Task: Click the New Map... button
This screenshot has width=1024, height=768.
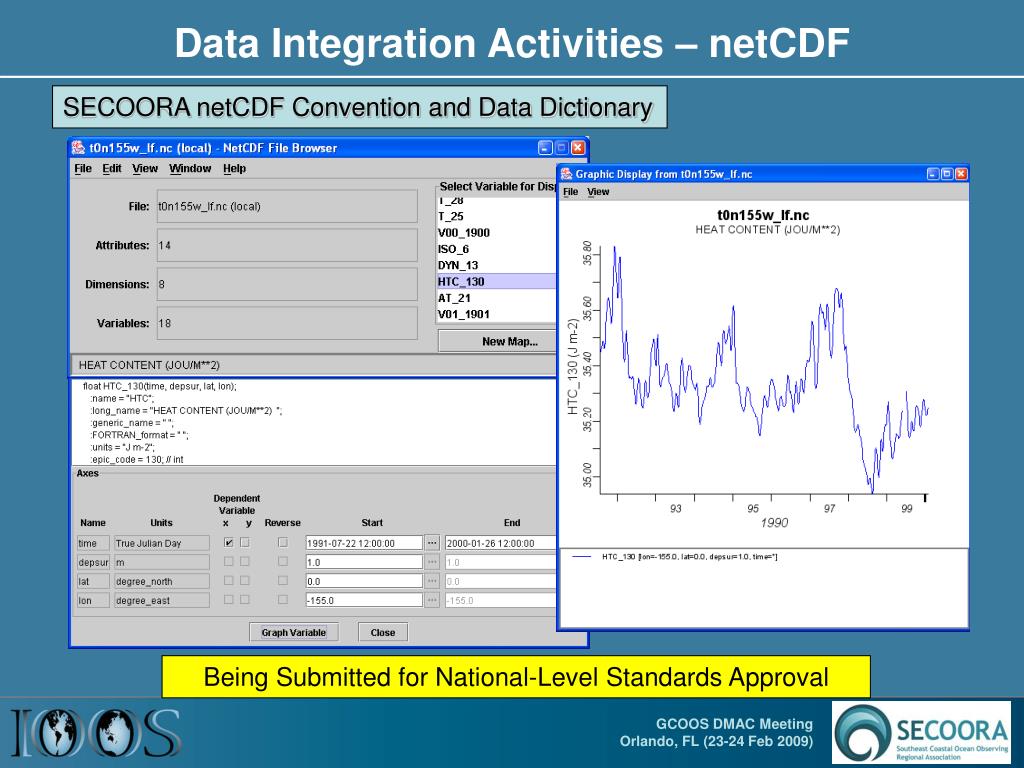Action: [498, 342]
